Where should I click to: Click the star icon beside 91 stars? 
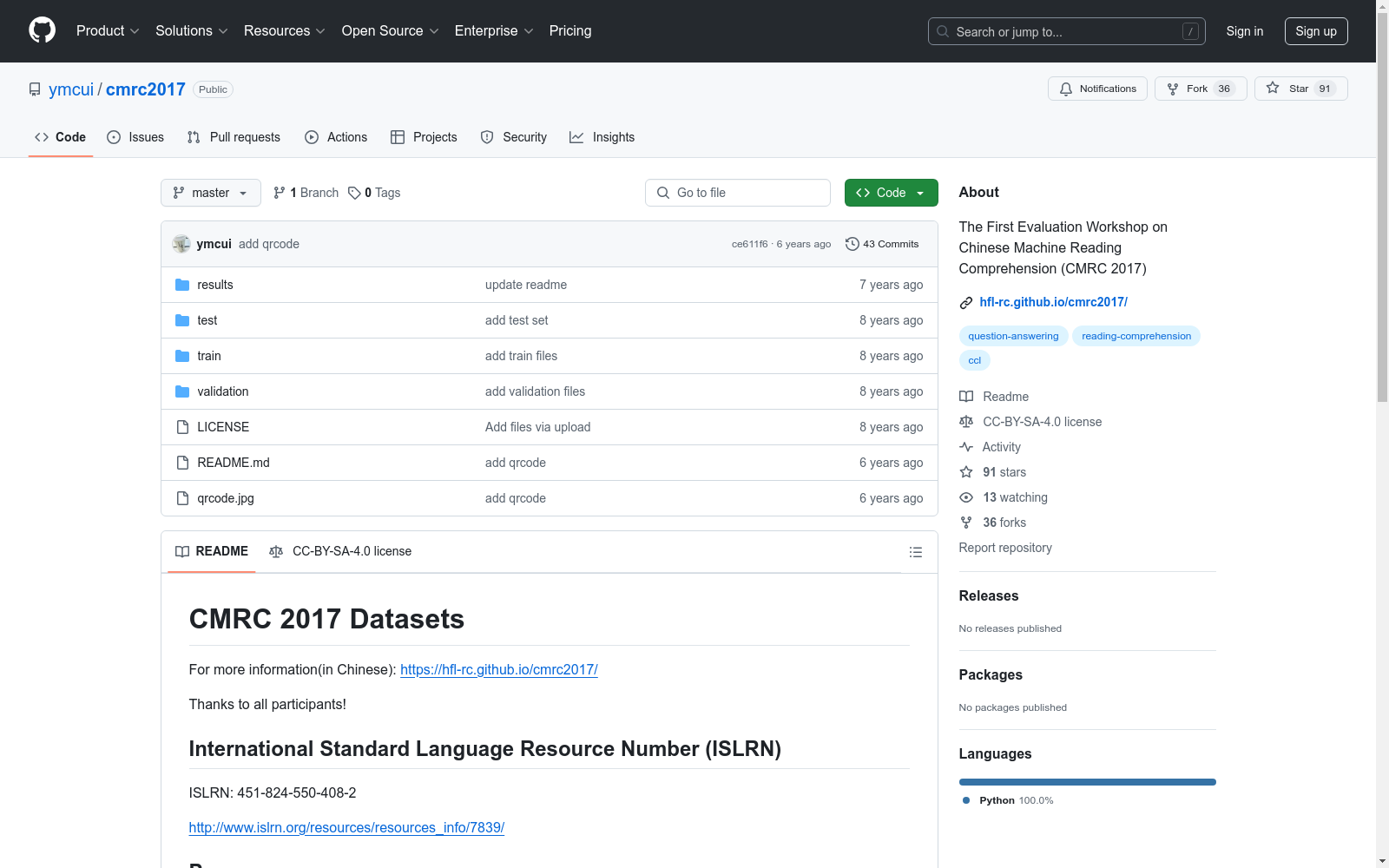(966, 472)
